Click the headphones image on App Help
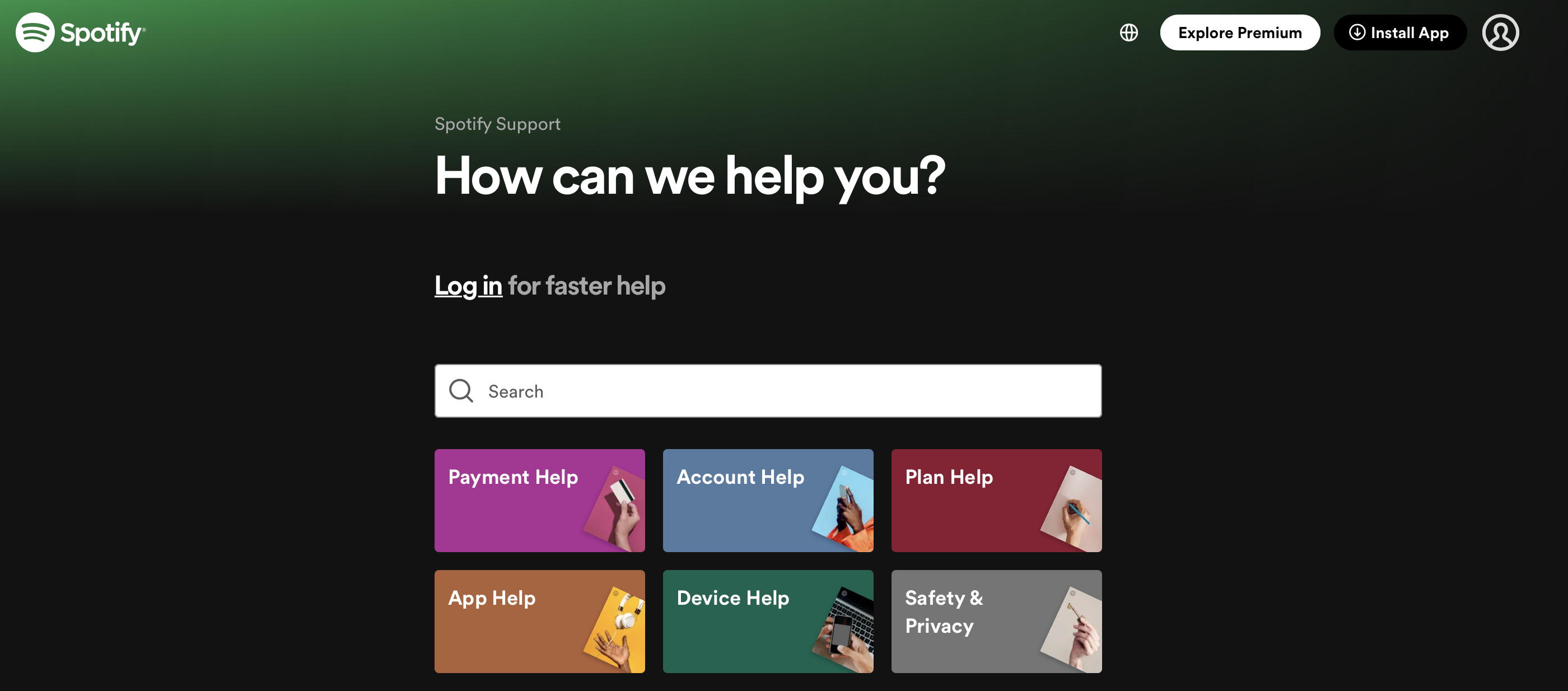Viewport: 1568px width, 691px height. [615, 629]
